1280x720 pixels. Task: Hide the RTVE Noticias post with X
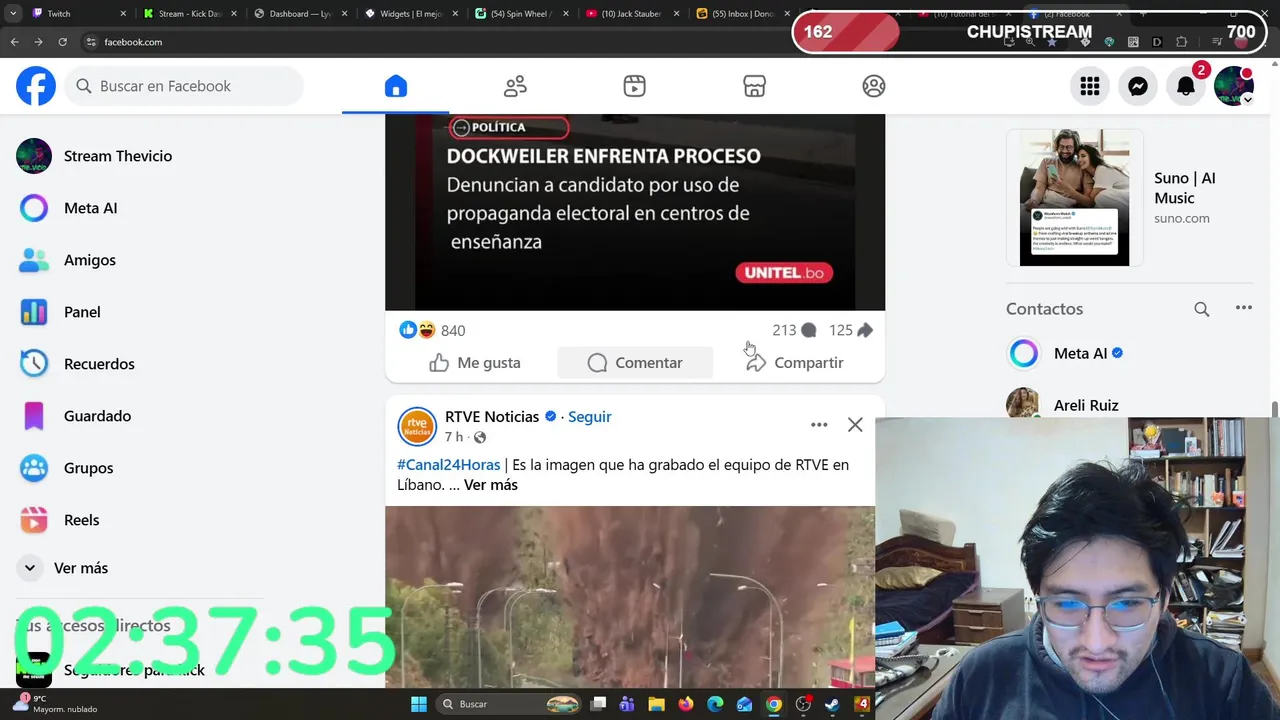(855, 425)
